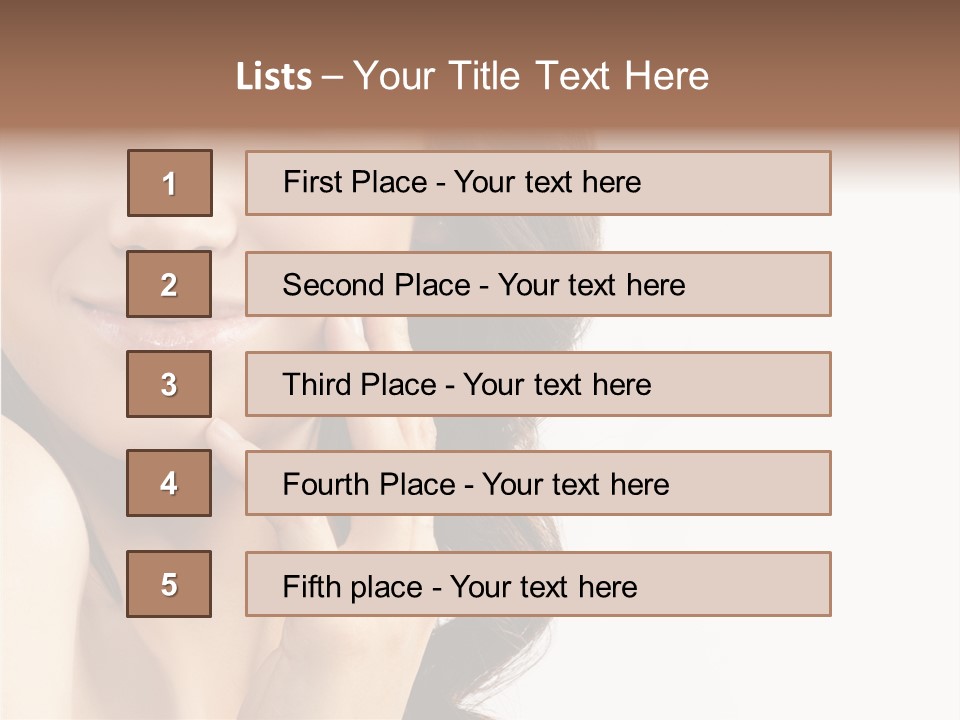This screenshot has height=720, width=960.
Task: Select the Third Place text box
Action: click(538, 384)
